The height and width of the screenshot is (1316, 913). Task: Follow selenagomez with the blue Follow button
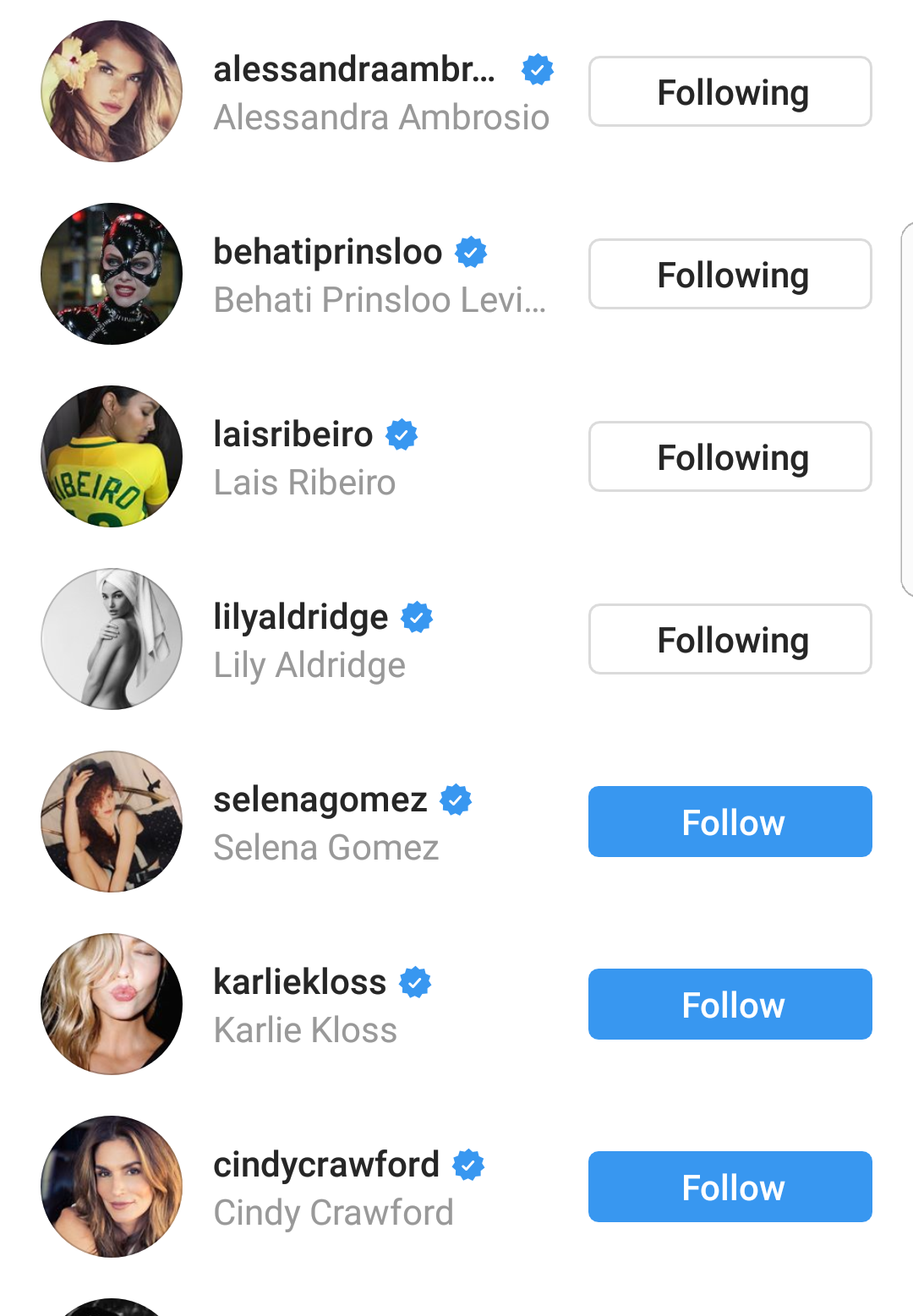[x=730, y=821]
